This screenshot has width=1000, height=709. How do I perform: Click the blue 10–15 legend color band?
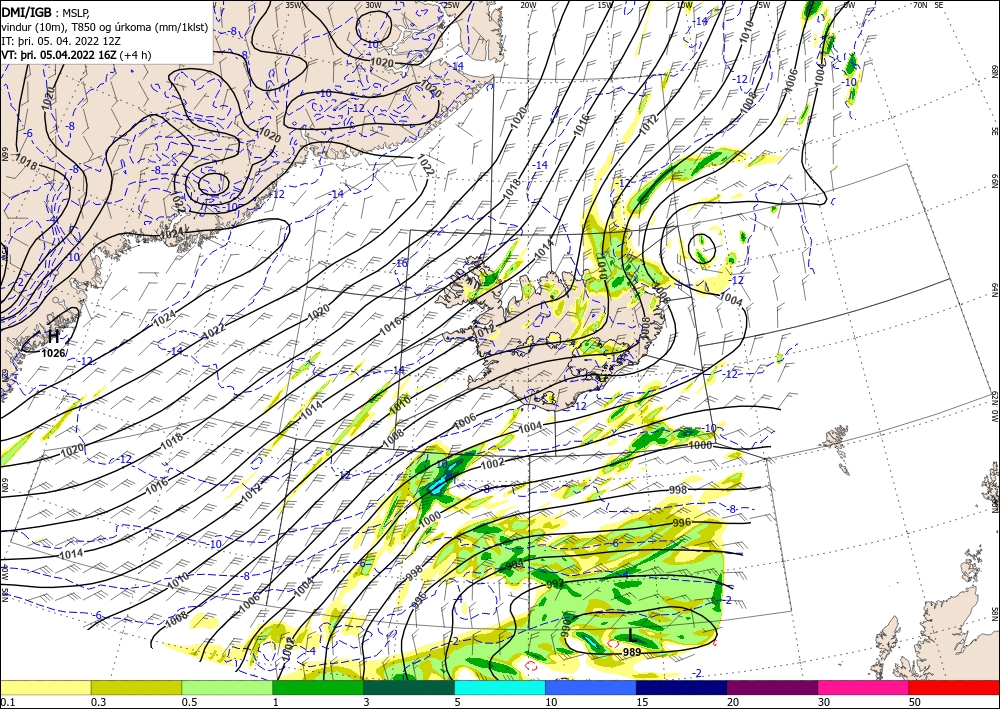(591, 687)
